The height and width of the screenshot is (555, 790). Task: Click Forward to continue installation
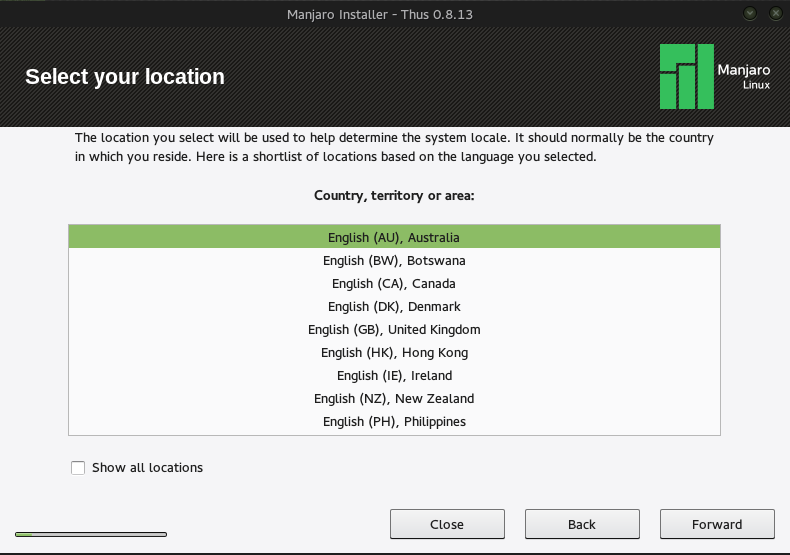tap(717, 524)
